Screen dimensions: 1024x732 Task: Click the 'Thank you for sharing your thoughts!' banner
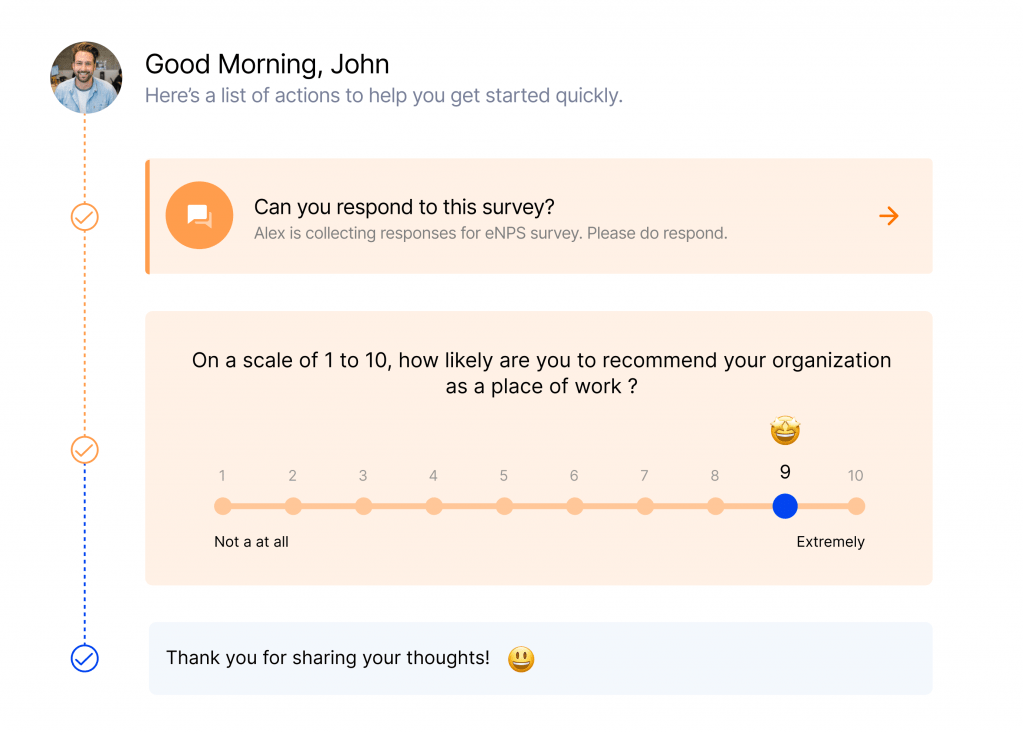(x=541, y=658)
